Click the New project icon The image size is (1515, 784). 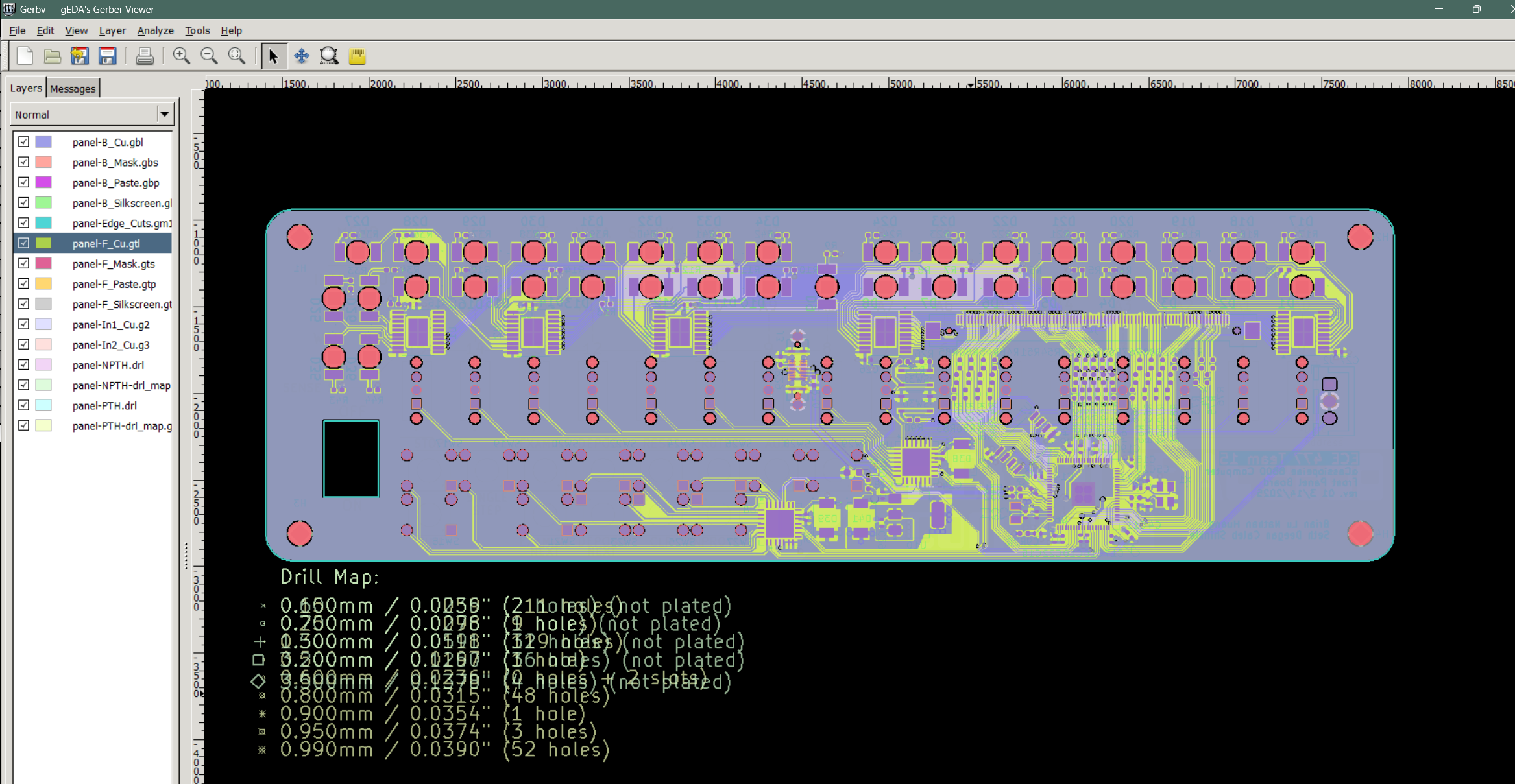(x=25, y=56)
